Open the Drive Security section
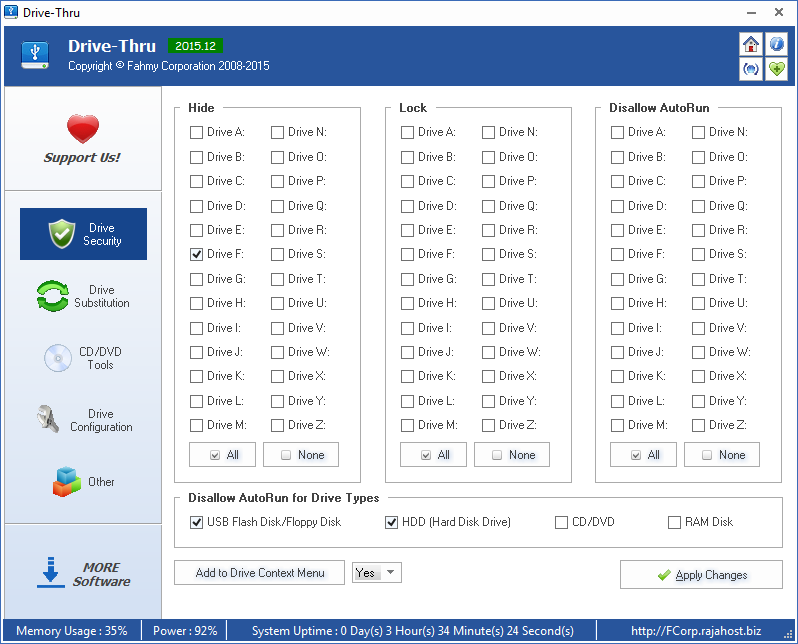The width and height of the screenshot is (798, 644). click(x=83, y=234)
